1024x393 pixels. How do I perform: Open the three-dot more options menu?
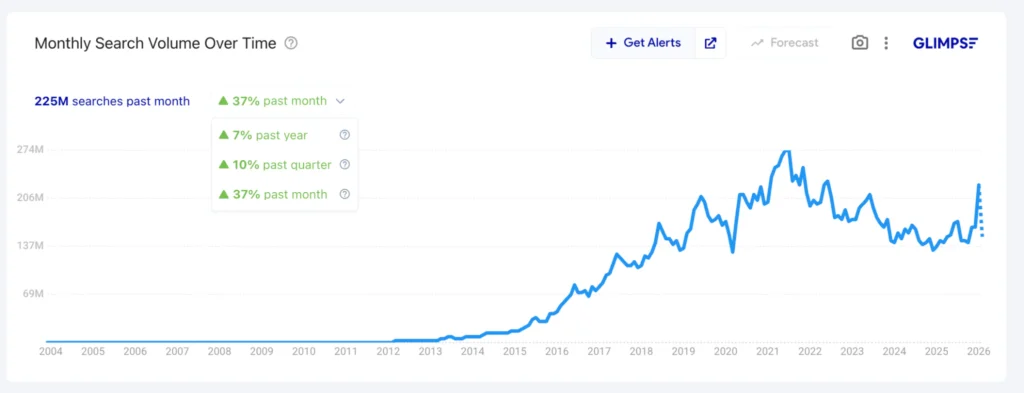coord(886,43)
